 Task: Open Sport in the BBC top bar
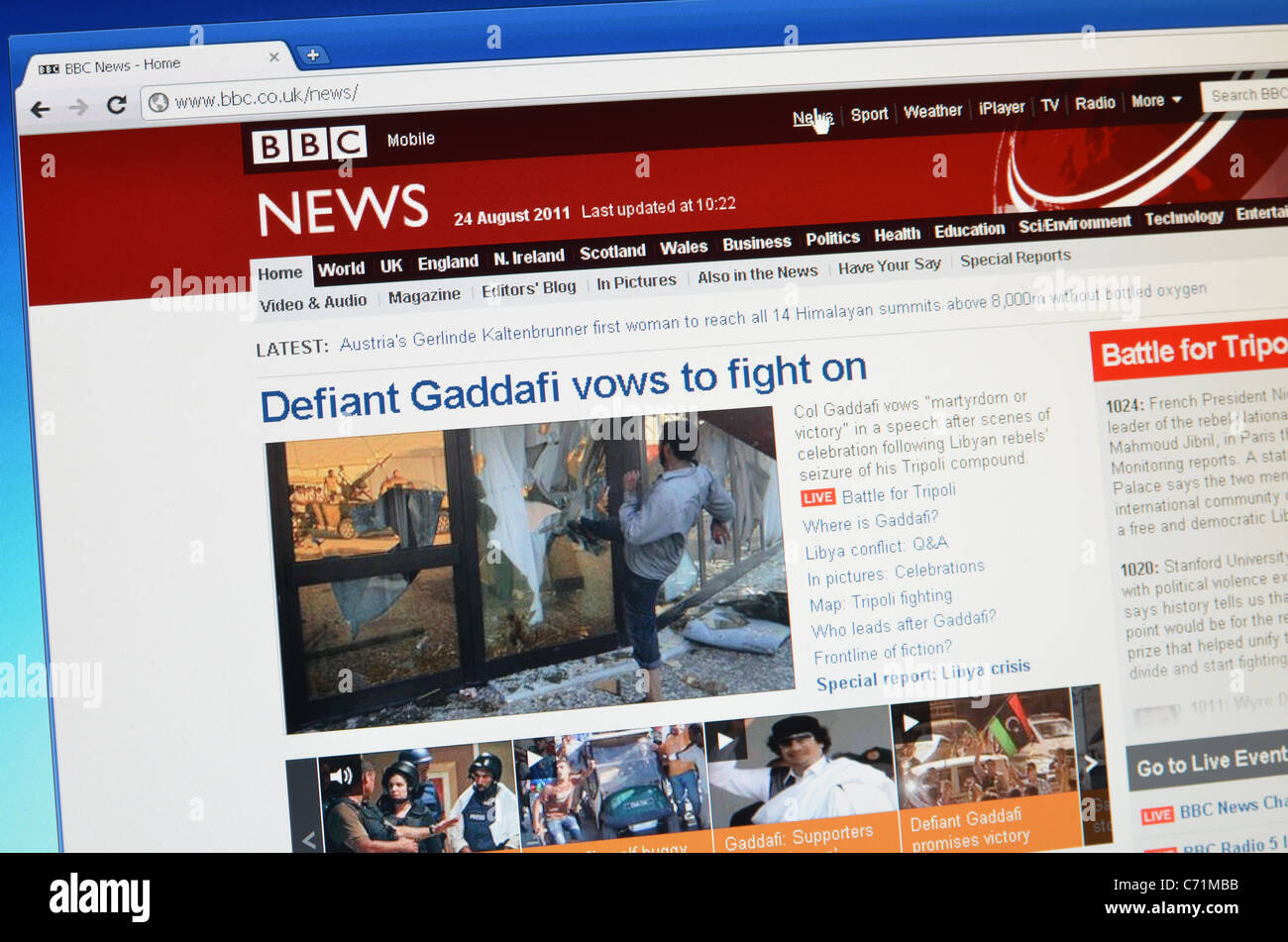869,114
